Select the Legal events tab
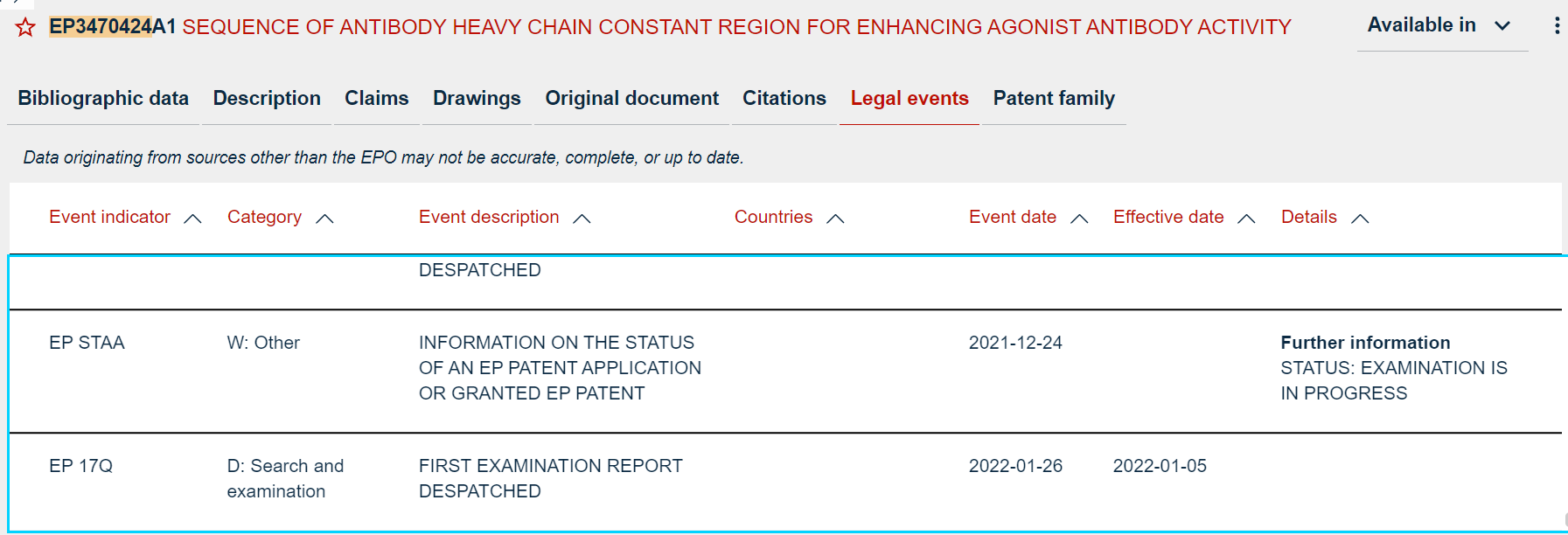Viewport: 1568px width, 535px height. point(909,98)
